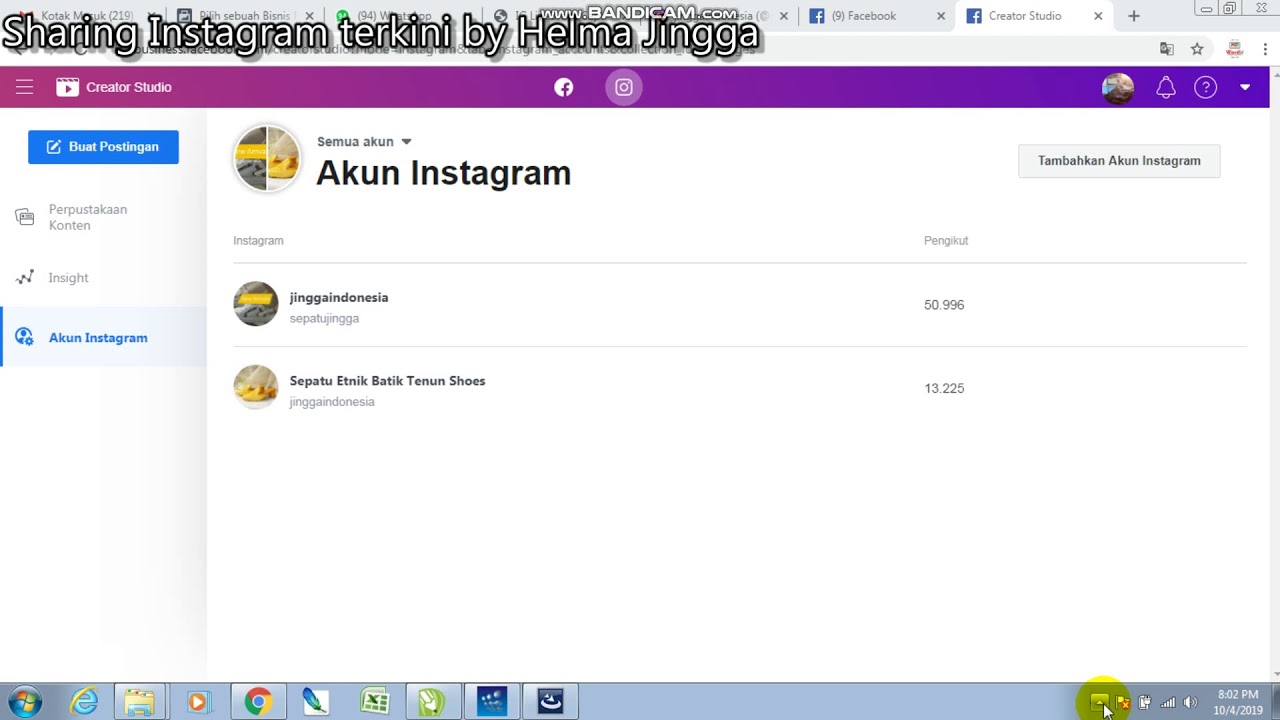Click the profile avatar in the header
Image resolution: width=1280 pixels, height=720 pixels.
(x=1118, y=87)
